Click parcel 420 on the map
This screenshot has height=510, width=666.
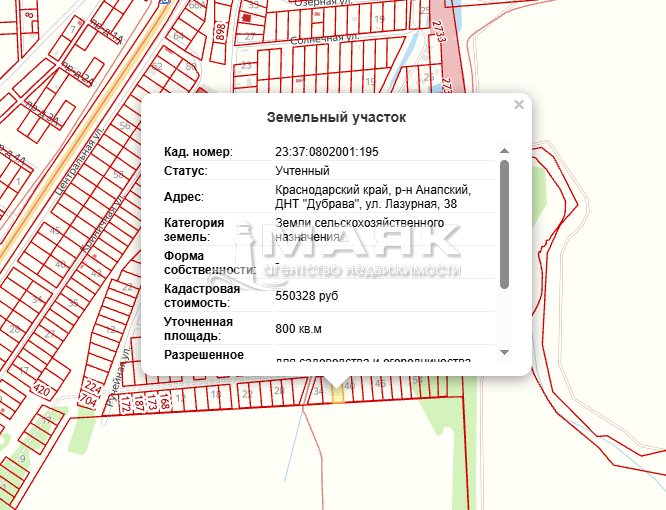point(41,390)
